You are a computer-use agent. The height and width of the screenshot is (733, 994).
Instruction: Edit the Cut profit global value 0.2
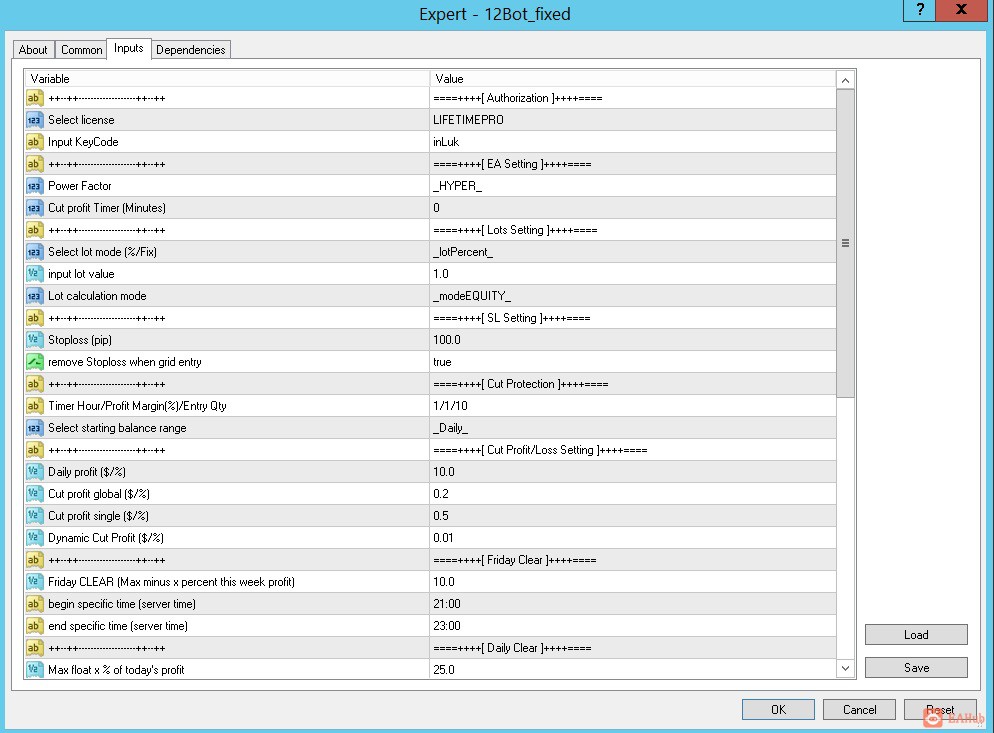pyautogui.click(x=633, y=494)
